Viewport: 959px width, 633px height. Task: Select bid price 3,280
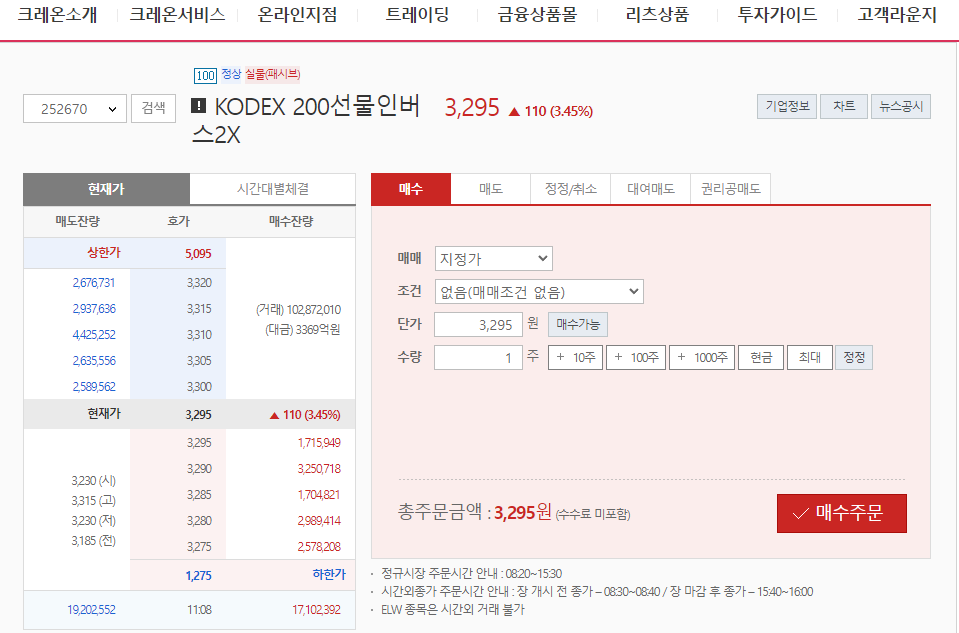click(x=199, y=520)
